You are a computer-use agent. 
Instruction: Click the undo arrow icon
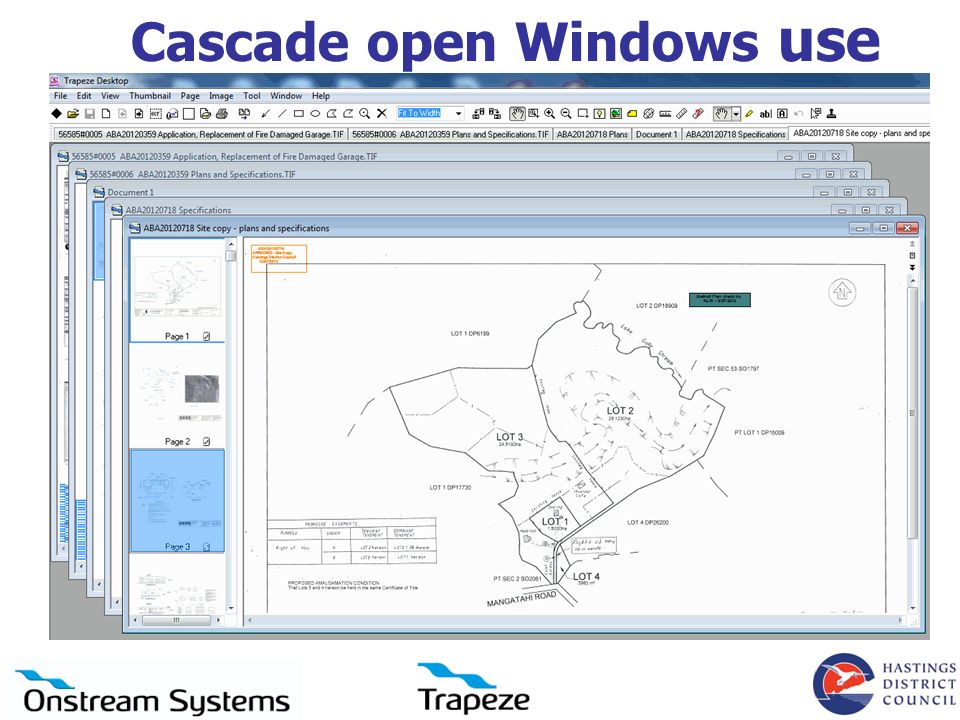(798, 113)
